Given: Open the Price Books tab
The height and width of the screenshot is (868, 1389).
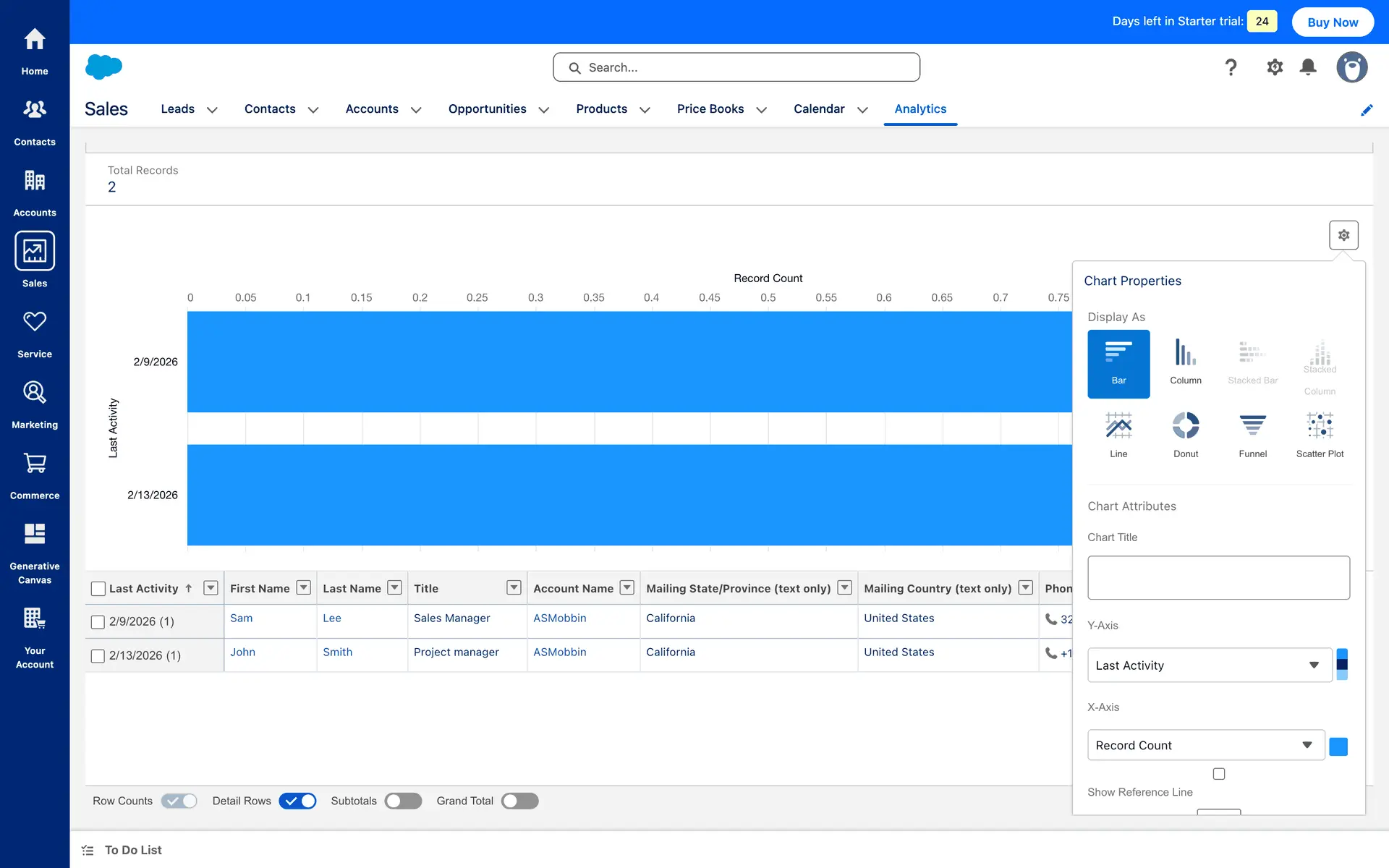Looking at the screenshot, I should 710,109.
